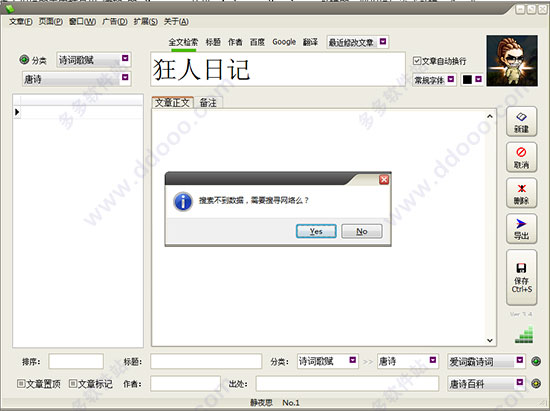Image resolution: width=550 pixels, height=411 pixels.
Task: Open the 窗口(W) menu
Action: tap(82, 22)
